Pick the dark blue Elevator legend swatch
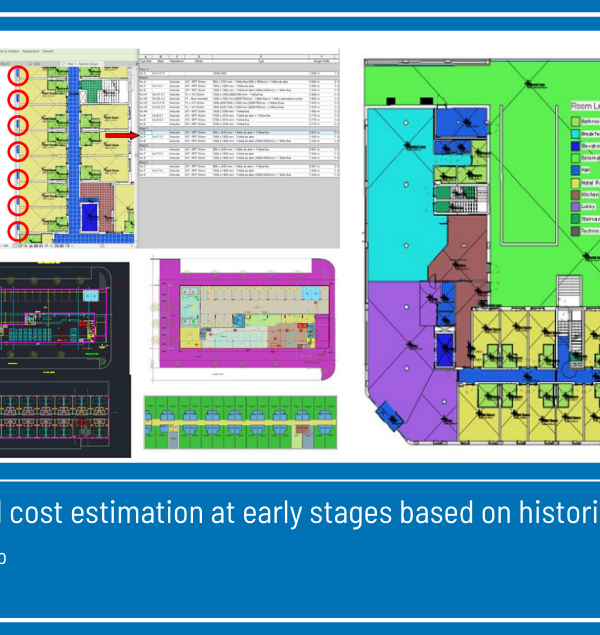This screenshot has height=635, width=600. [x=576, y=145]
